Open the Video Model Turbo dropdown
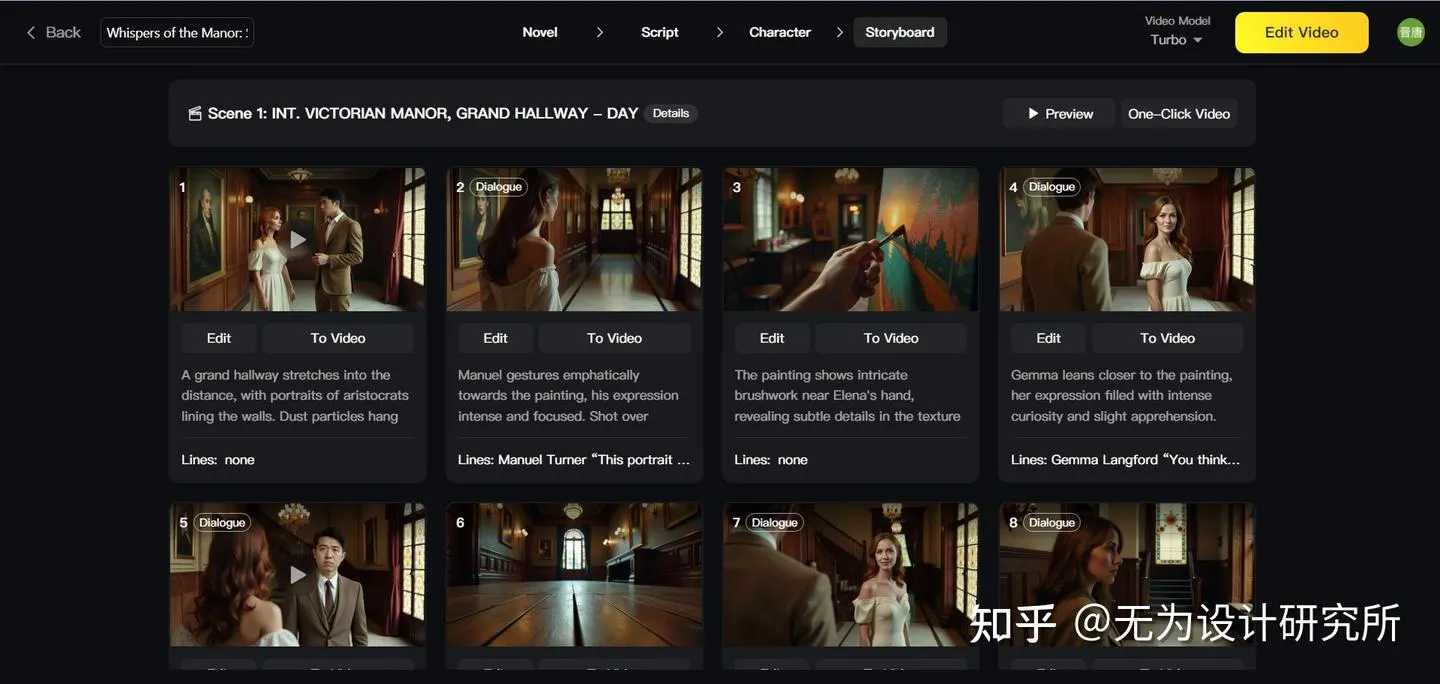The image size is (1440, 684). pyautogui.click(x=1177, y=40)
